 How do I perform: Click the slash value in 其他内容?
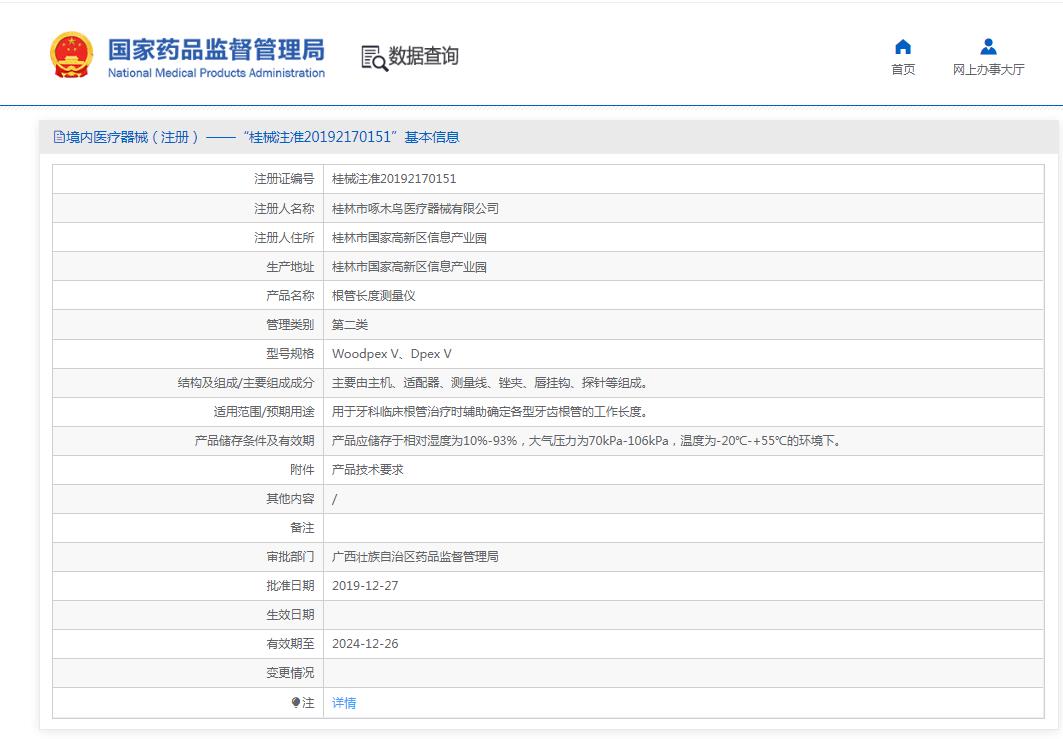pos(334,499)
